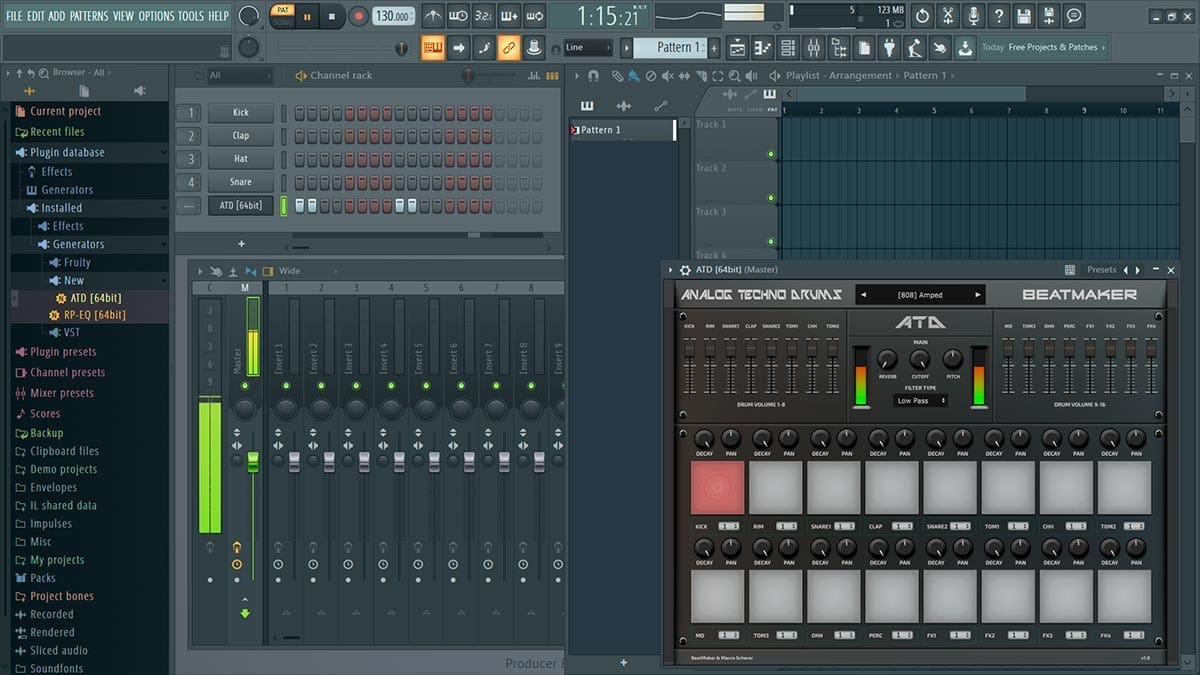Screen dimensions: 1200x675
Task: Click the ATD next preset arrow after [808] Amped
Action: 978,295
